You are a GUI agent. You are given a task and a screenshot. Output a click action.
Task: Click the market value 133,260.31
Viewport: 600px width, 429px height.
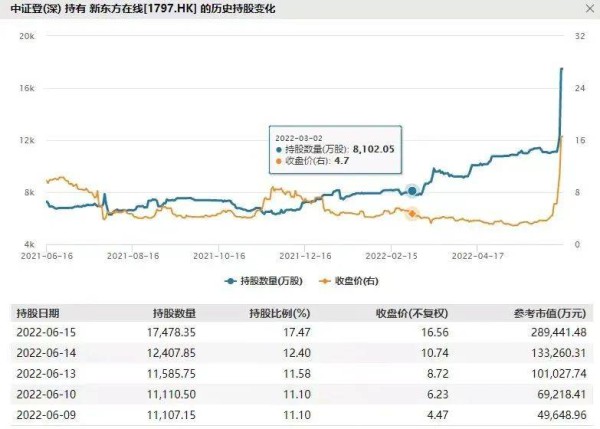[x=558, y=353]
